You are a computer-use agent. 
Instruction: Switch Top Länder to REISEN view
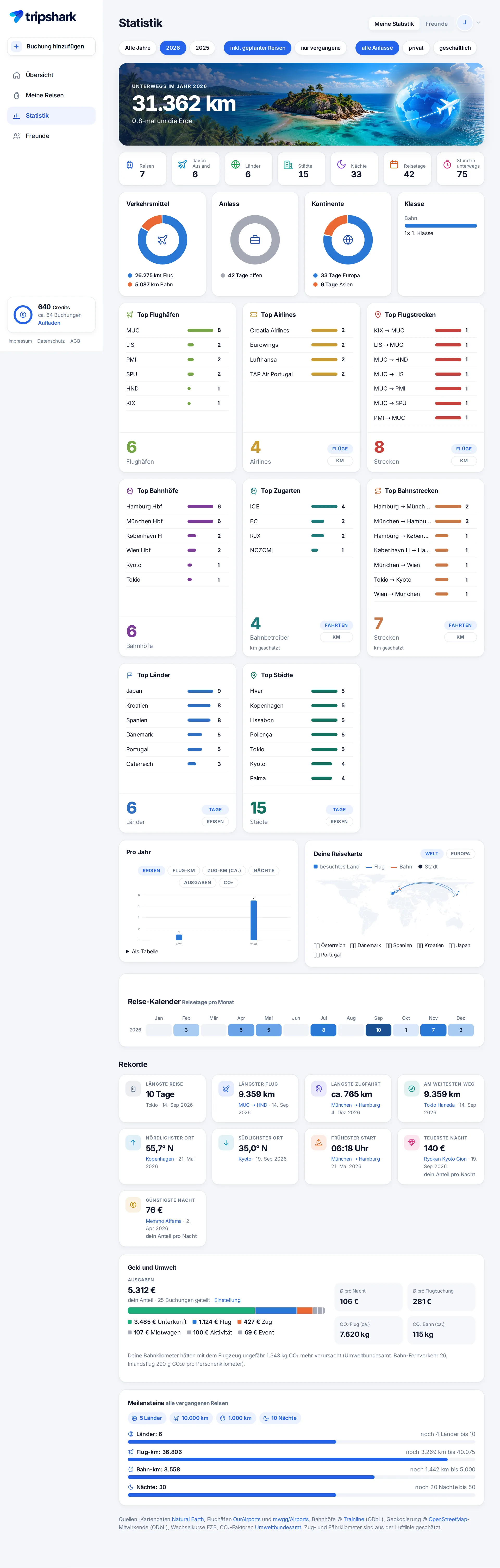[215, 821]
